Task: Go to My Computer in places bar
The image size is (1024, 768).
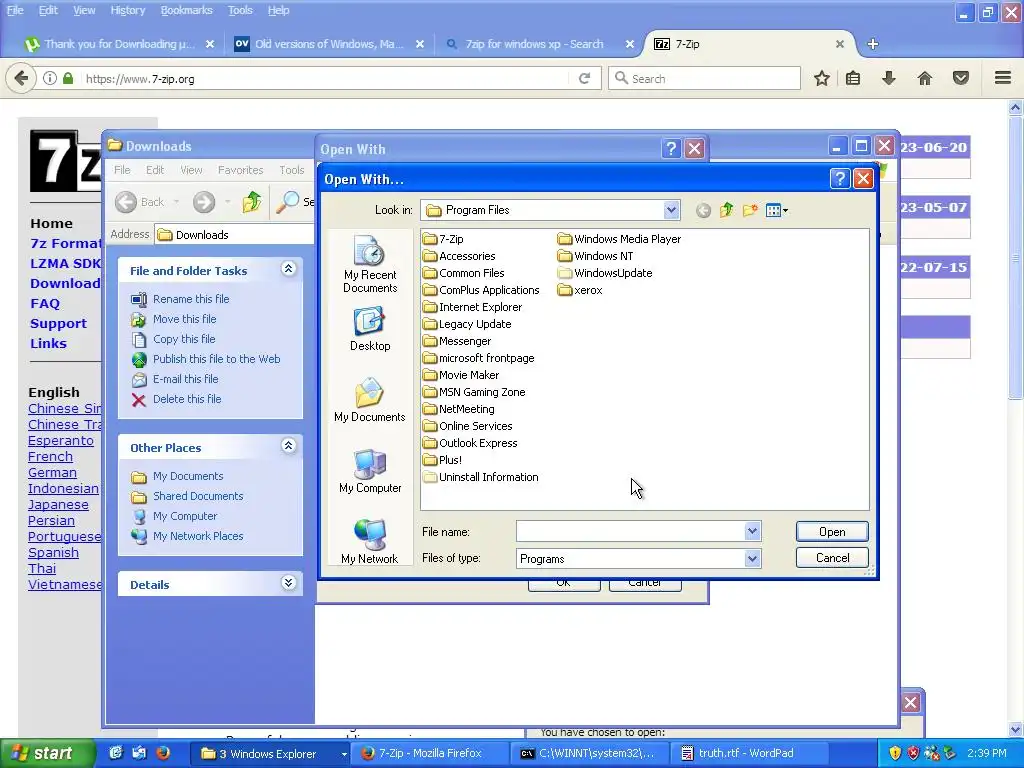Action: (370, 471)
